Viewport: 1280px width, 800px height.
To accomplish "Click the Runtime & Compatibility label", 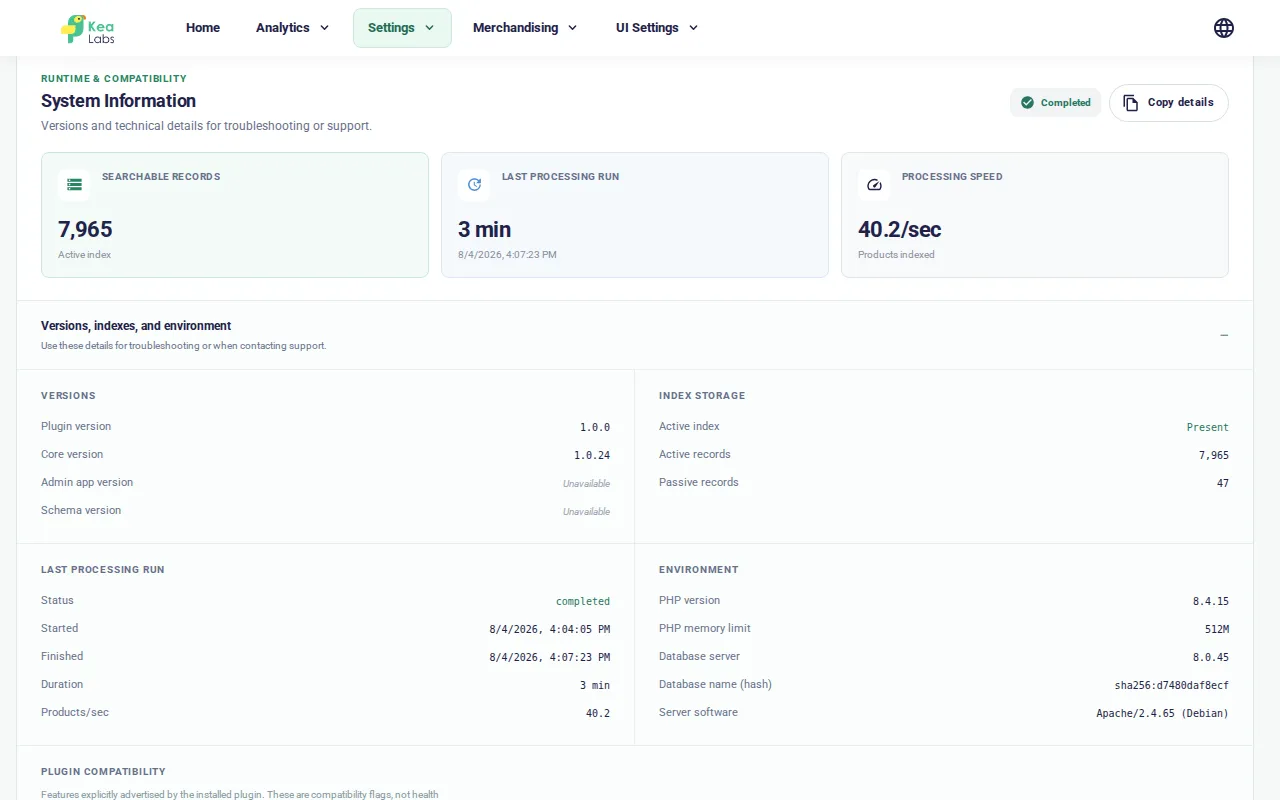I will (x=114, y=79).
